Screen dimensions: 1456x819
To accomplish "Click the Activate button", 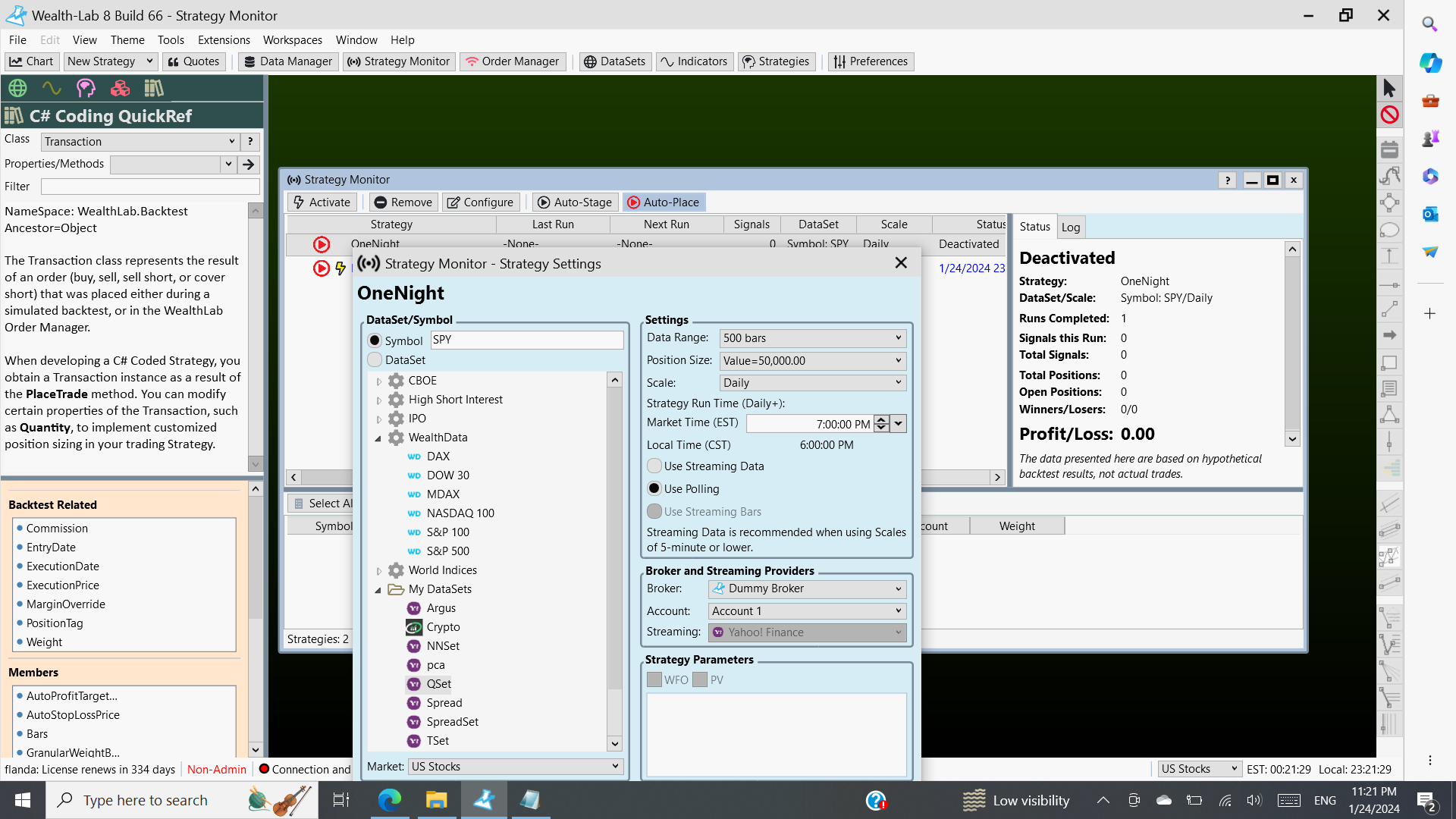I will click(322, 202).
